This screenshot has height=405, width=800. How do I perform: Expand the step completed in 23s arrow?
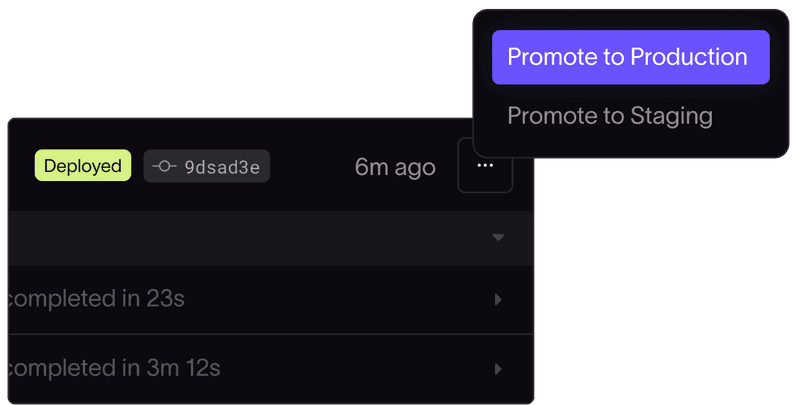click(x=498, y=299)
